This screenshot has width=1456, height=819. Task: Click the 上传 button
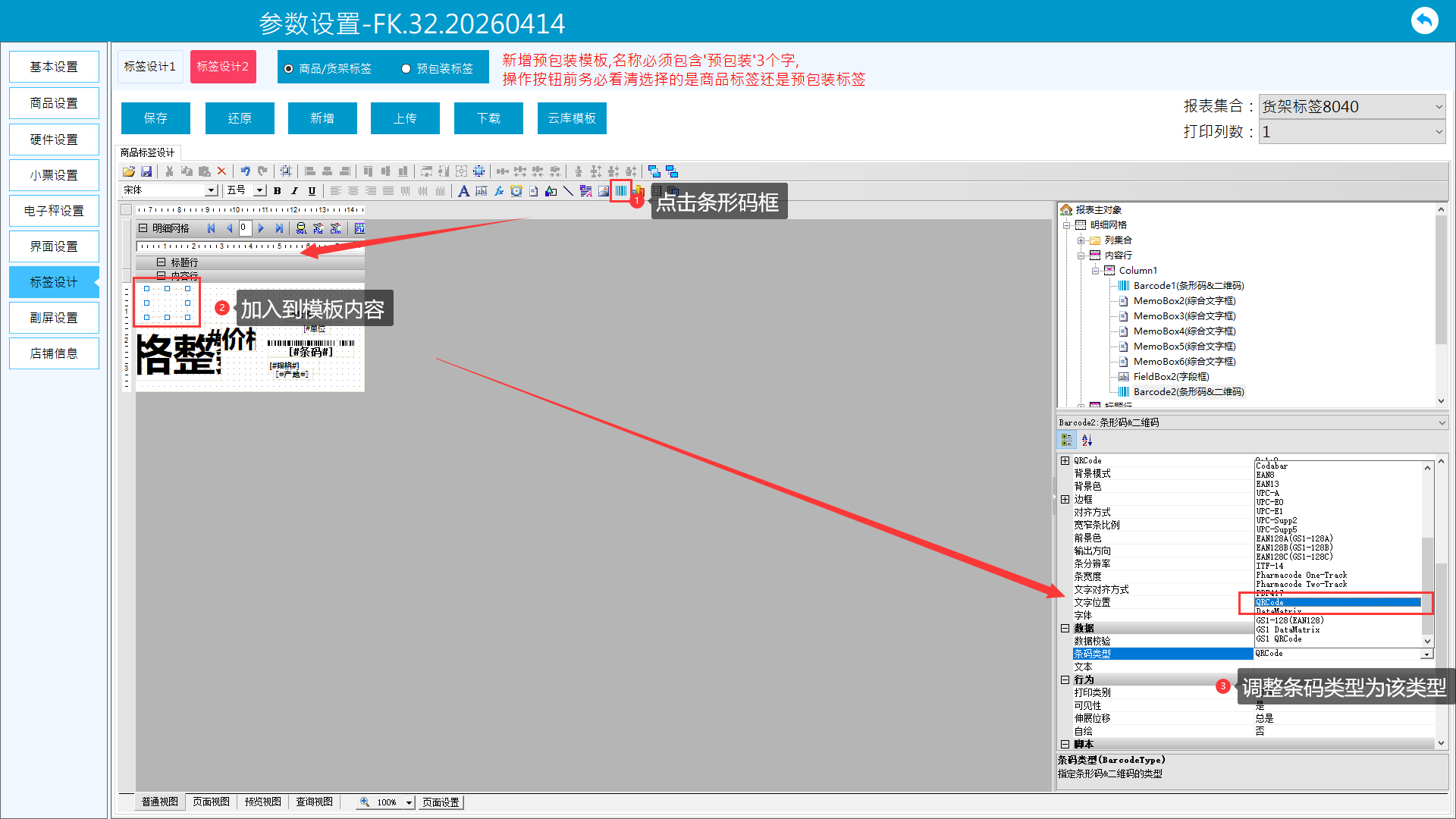pyautogui.click(x=405, y=118)
